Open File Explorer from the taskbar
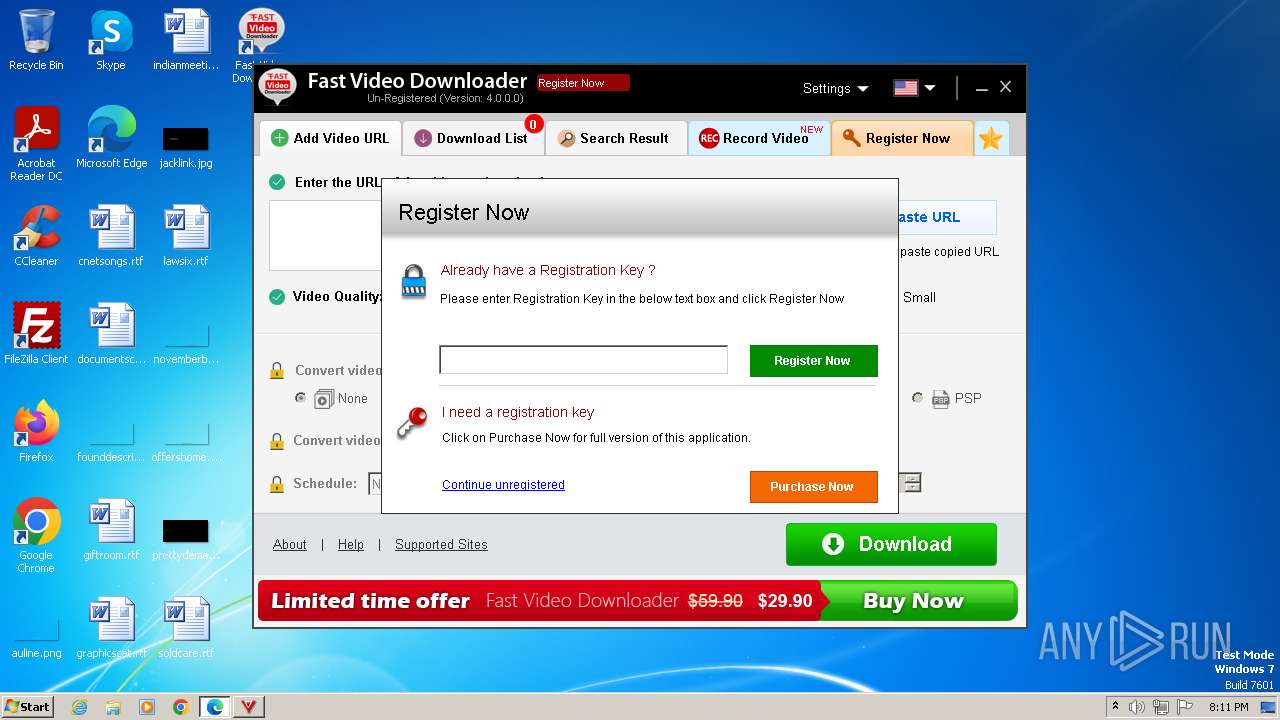The image size is (1280, 720). (x=113, y=707)
